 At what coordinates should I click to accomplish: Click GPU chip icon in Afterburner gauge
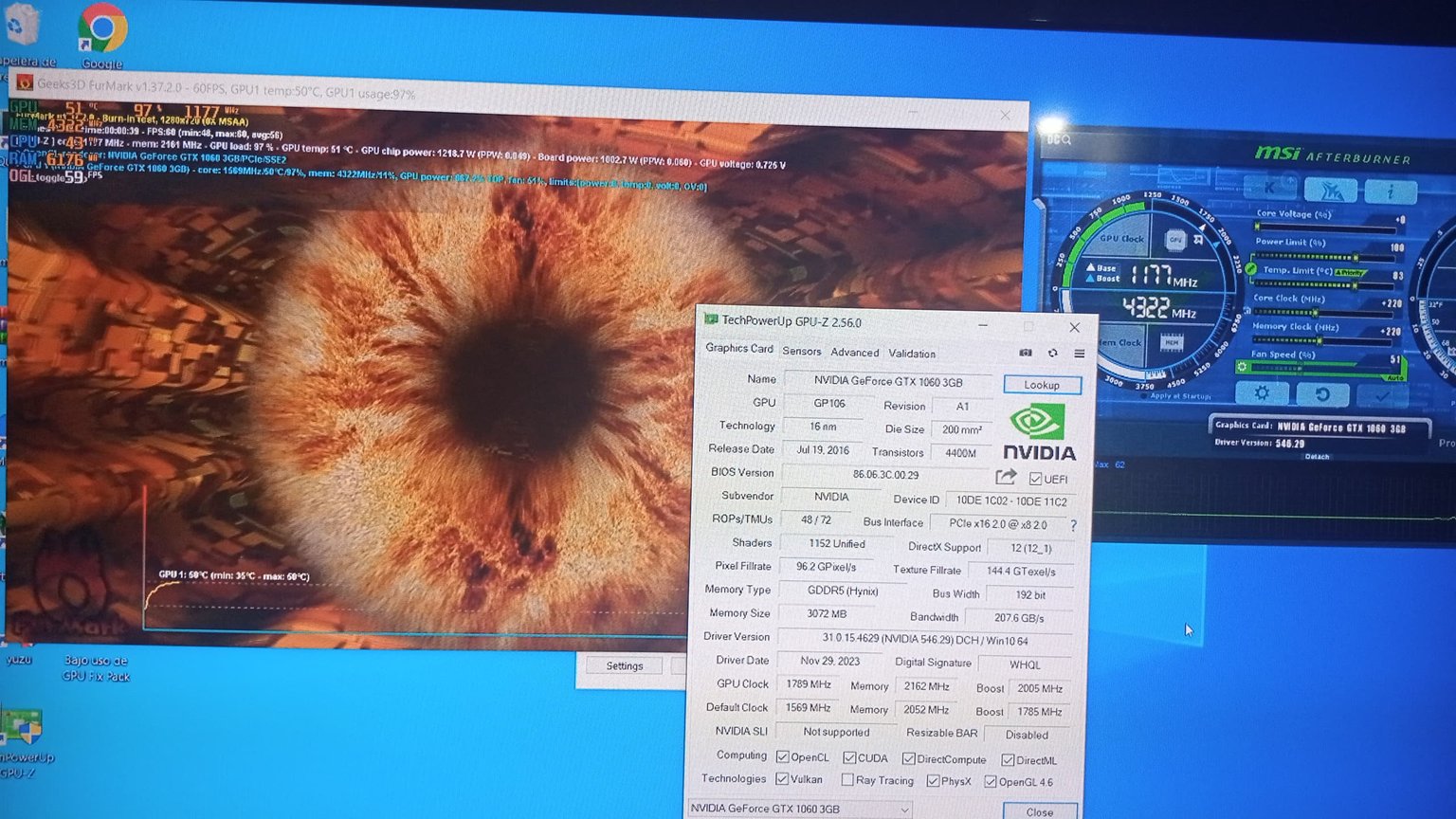tap(1174, 240)
